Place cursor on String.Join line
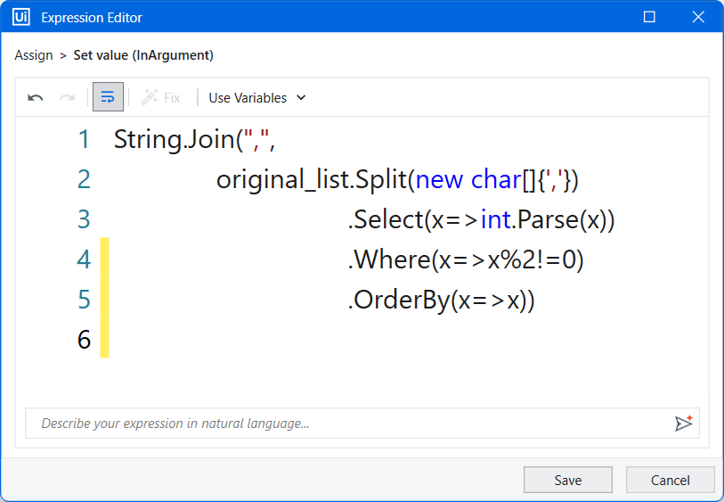 click(x=194, y=139)
